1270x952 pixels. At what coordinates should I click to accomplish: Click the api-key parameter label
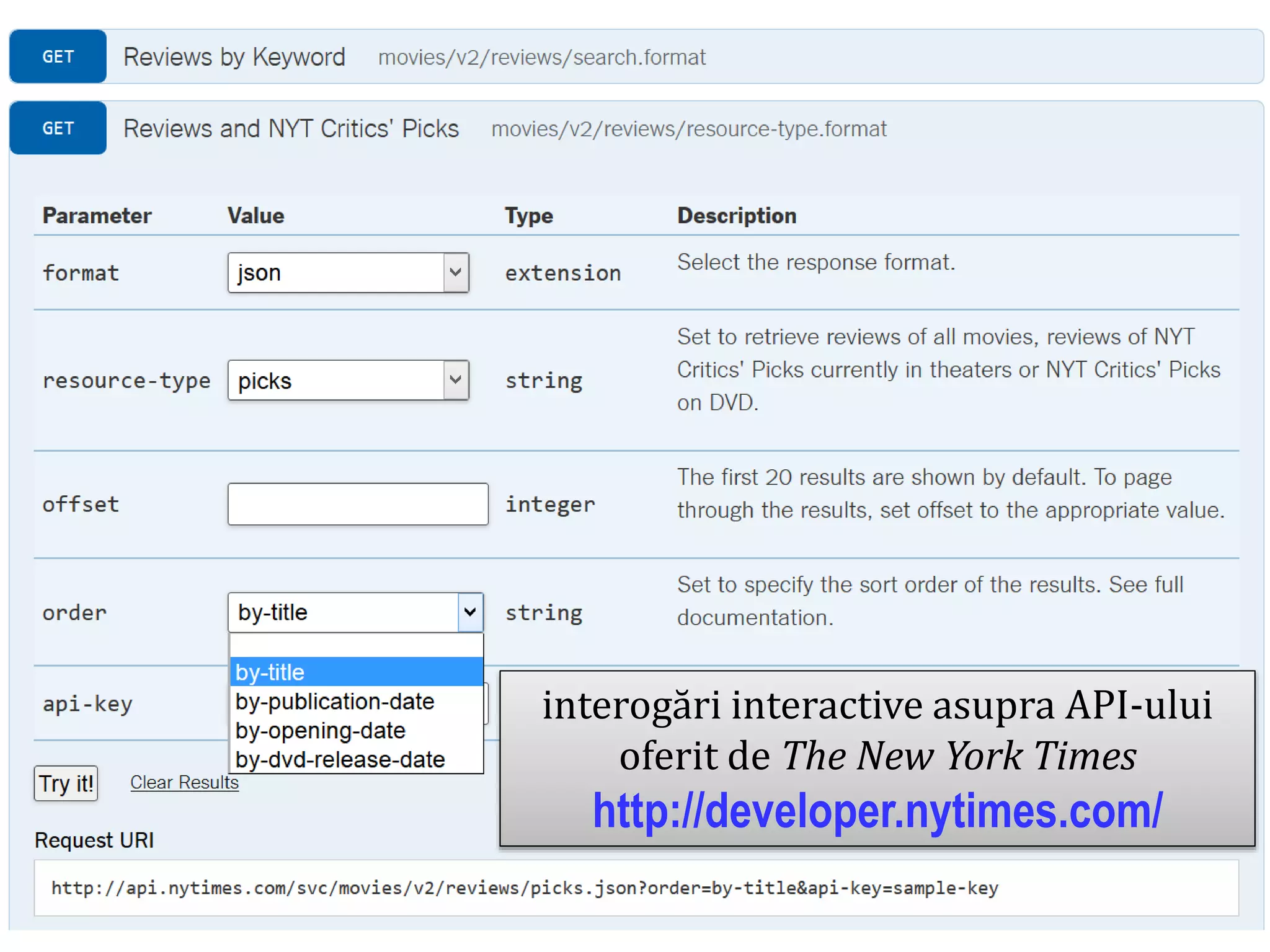(87, 704)
